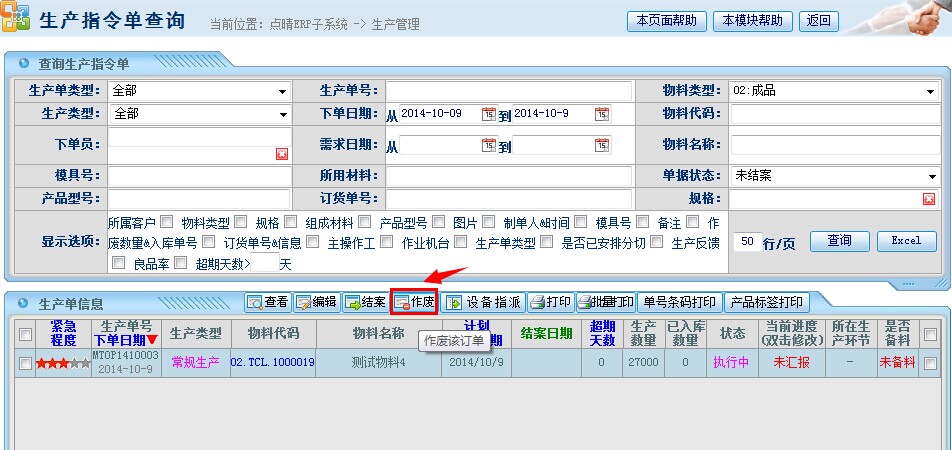952x450 pixels.
Task: Open calendar for 需求日期 end date
Action: [602, 145]
